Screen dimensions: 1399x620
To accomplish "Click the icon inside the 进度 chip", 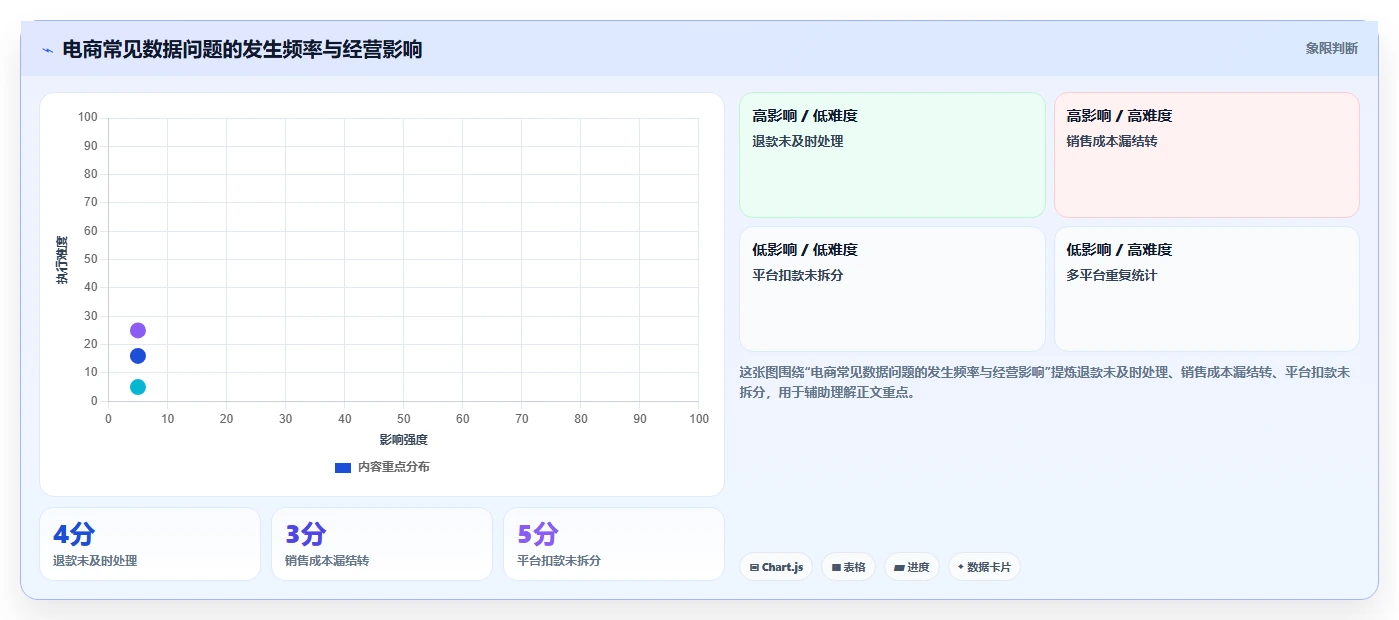I will (x=899, y=567).
